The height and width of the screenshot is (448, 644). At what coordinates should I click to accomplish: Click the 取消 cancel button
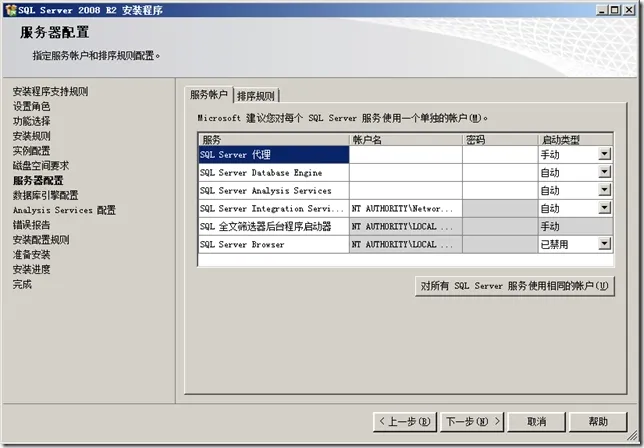tap(536, 422)
